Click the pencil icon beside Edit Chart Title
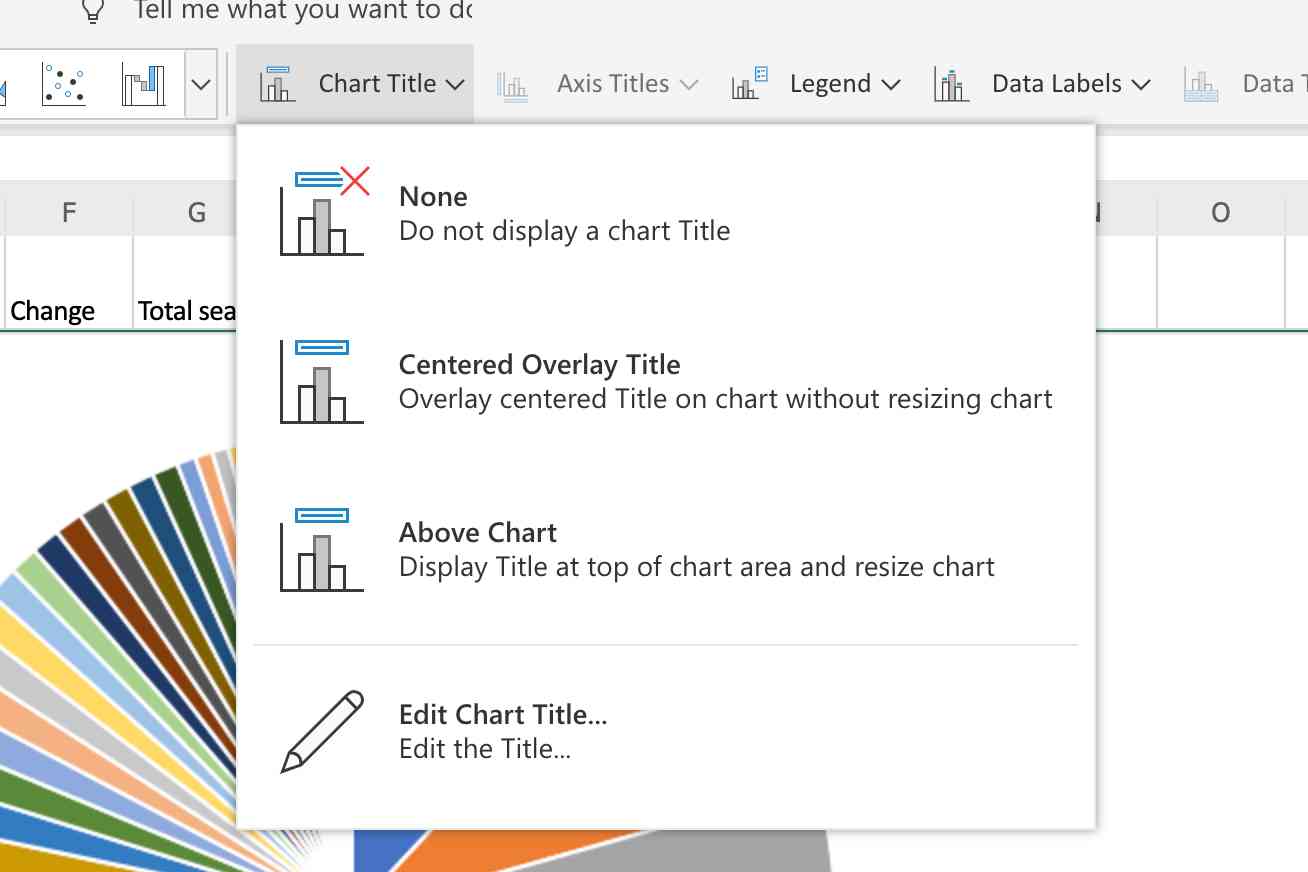This screenshot has height=872, width=1308. click(x=320, y=730)
